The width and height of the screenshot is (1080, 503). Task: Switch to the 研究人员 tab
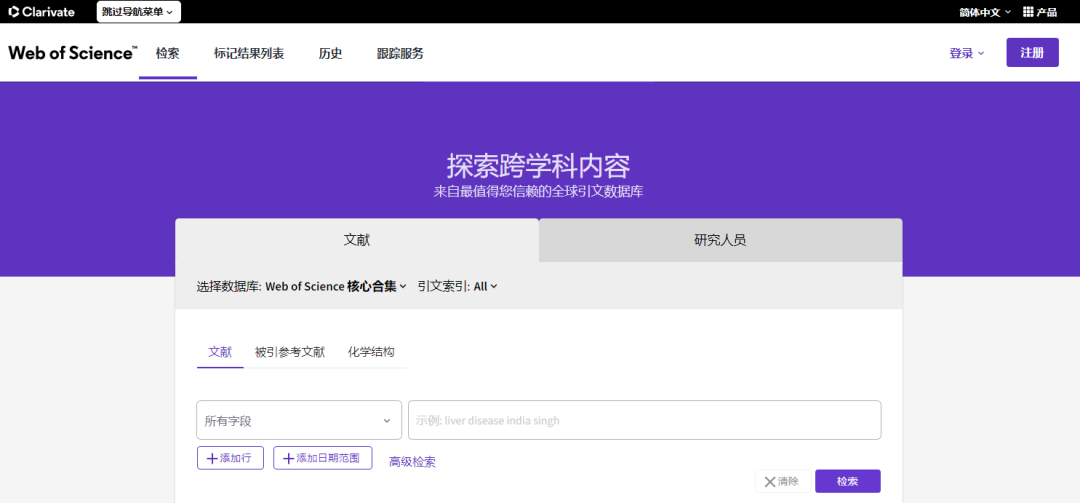click(x=720, y=240)
